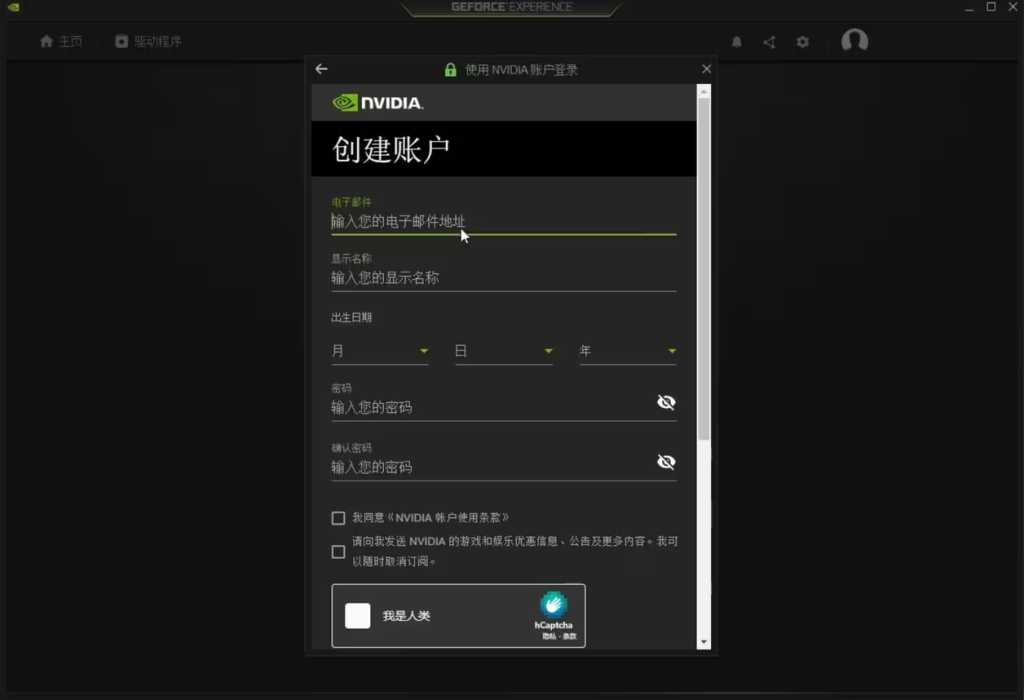Click the hCaptcha hand logo
Image resolution: width=1024 pixels, height=700 pixels.
(553, 605)
